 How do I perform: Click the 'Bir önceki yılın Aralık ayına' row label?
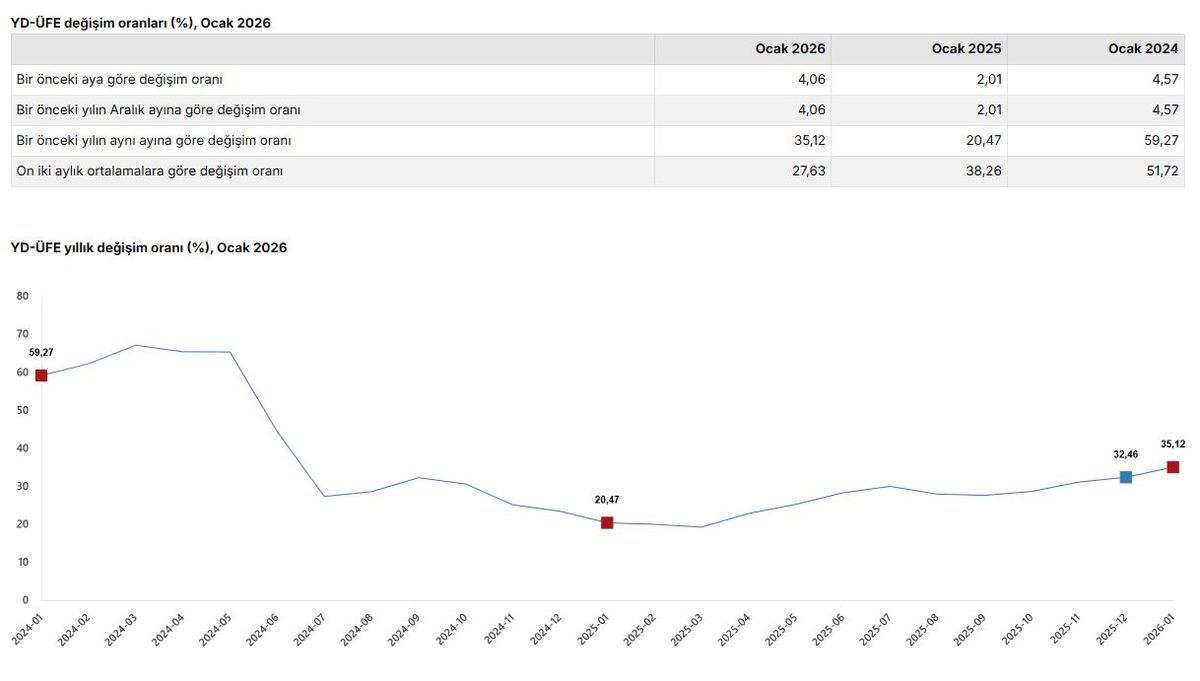point(159,110)
